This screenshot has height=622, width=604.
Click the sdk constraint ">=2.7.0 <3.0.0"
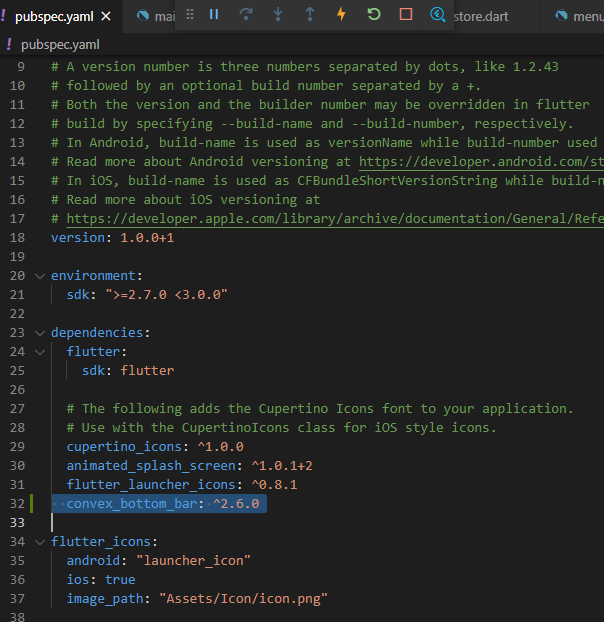(166, 295)
